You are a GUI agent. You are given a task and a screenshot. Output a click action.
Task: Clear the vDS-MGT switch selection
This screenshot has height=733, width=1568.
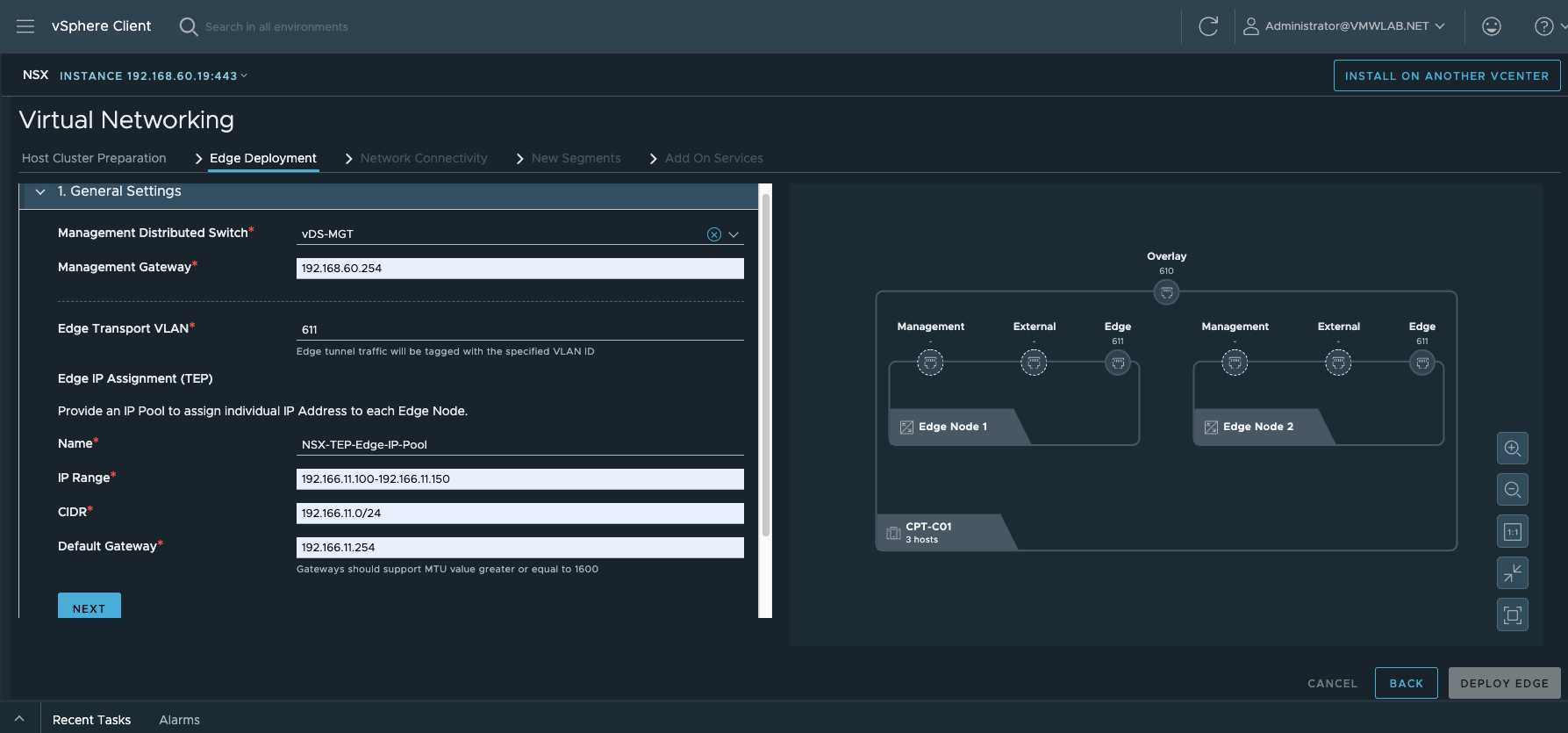(714, 234)
